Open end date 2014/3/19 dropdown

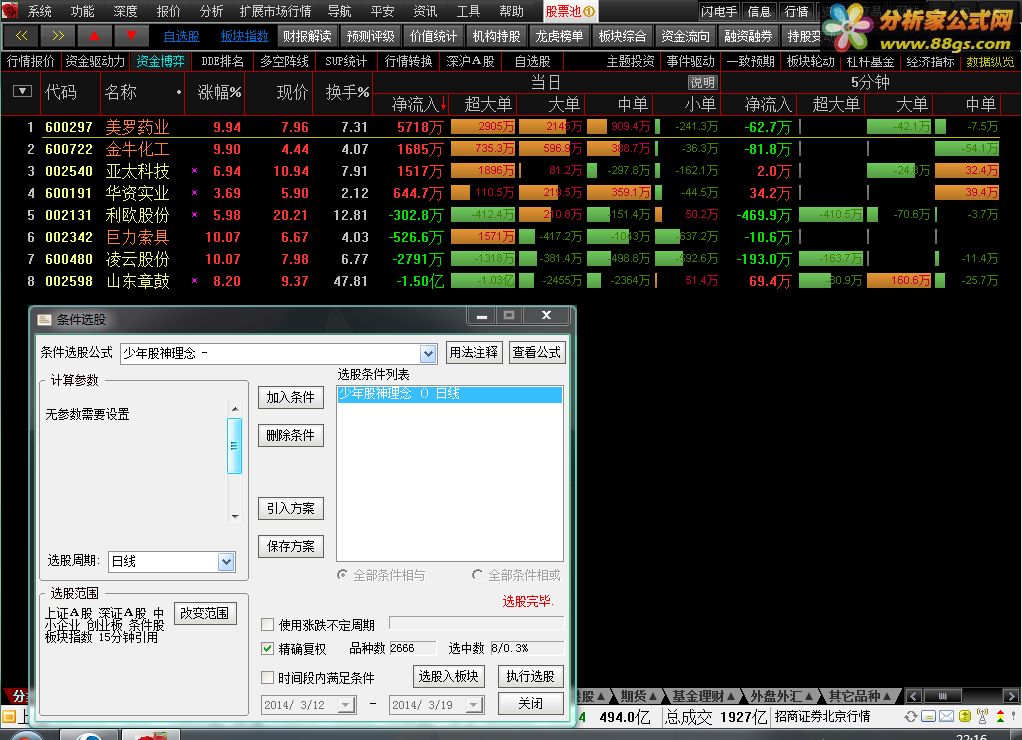click(x=474, y=705)
